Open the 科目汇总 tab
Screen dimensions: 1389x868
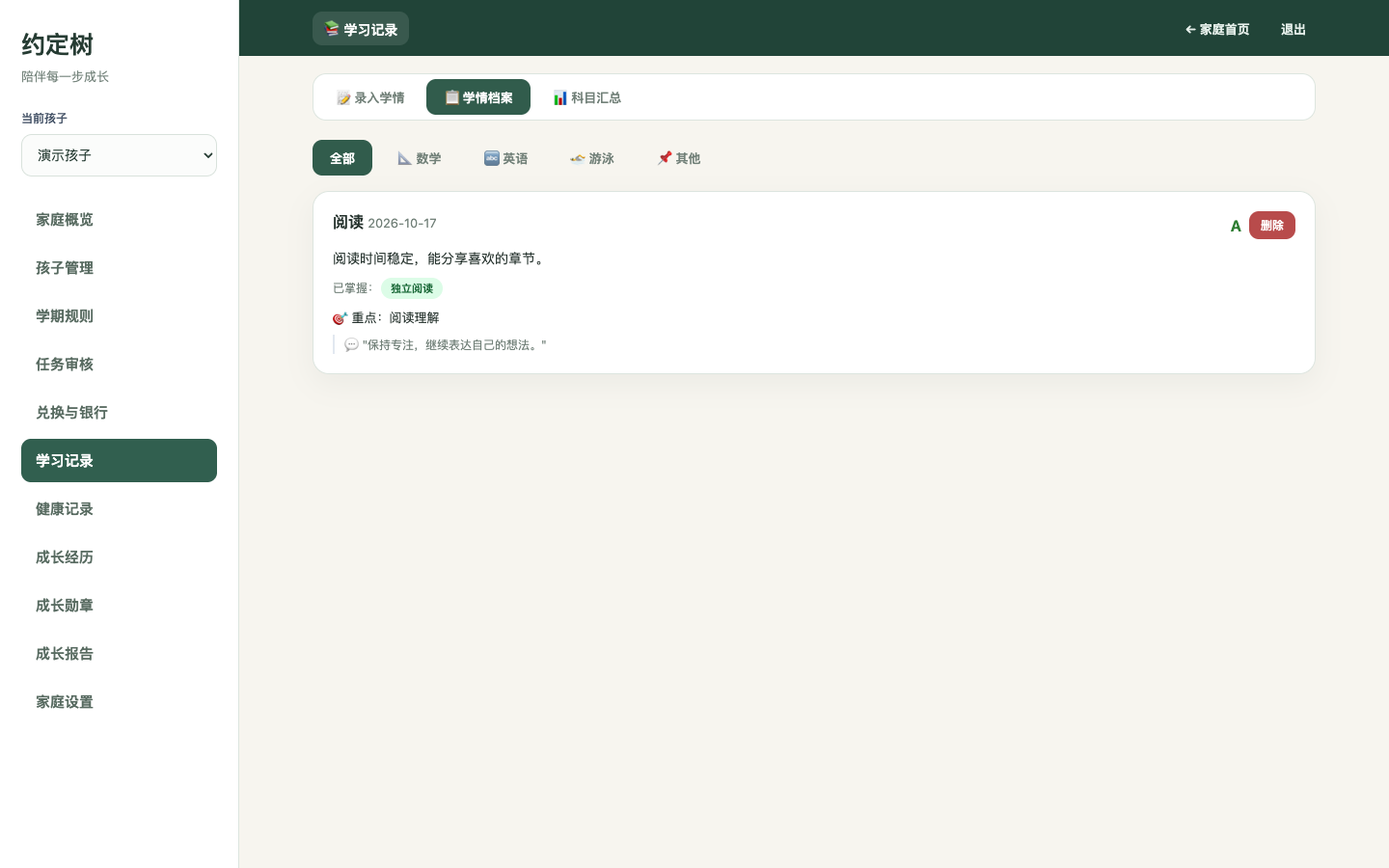[x=586, y=97]
